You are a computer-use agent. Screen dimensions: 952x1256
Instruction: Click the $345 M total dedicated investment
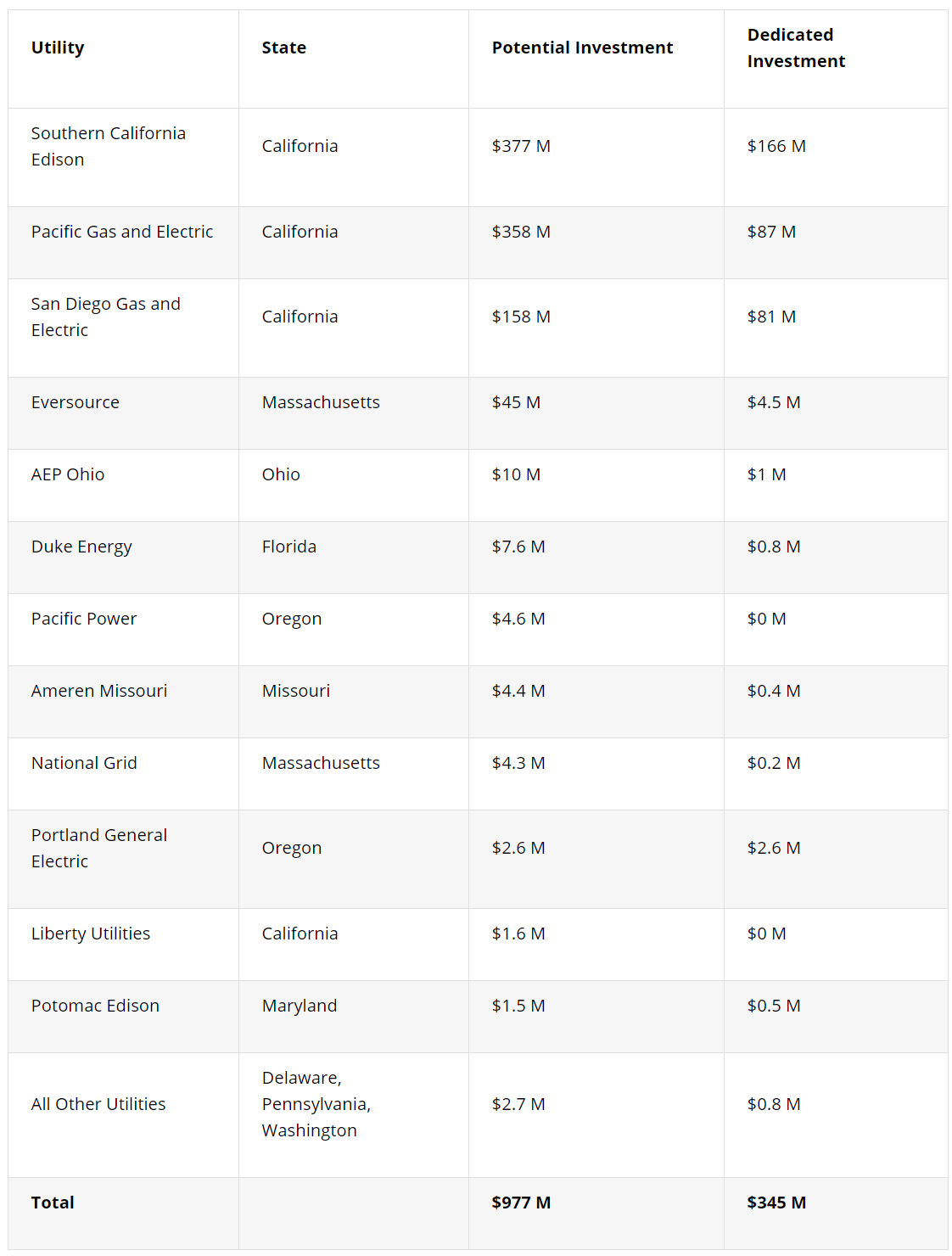pos(776,1203)
